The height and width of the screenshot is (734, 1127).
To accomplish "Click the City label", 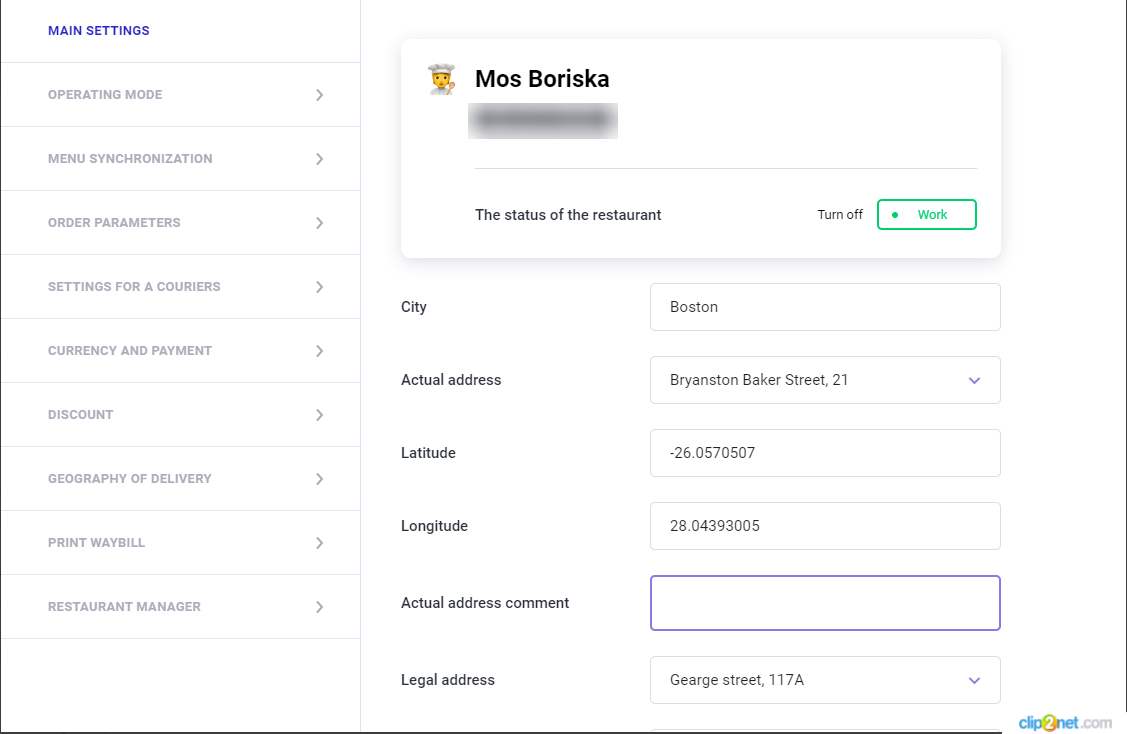I will click(x=414, y=307).
